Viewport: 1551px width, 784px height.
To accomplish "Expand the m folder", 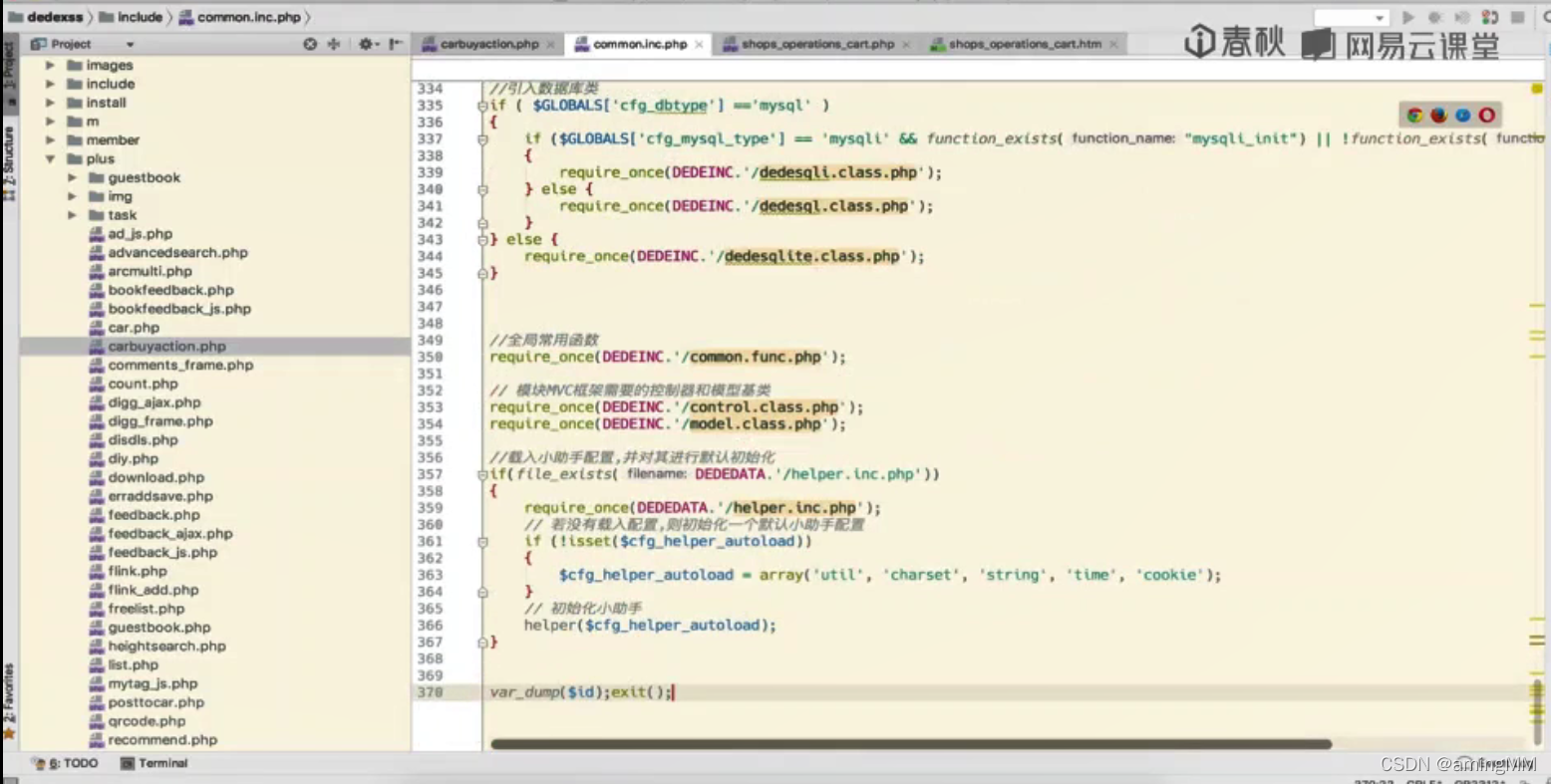I will [x=50, y=122].
